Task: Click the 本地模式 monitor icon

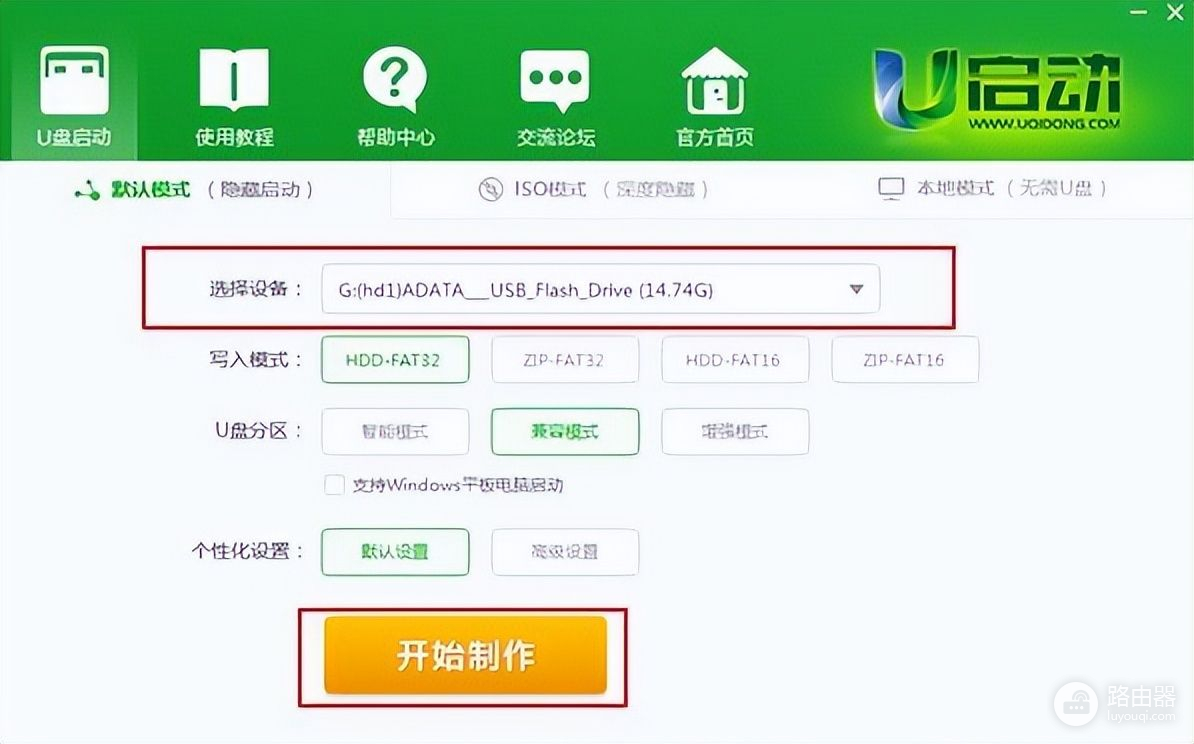Action: (x=891, y=188)
